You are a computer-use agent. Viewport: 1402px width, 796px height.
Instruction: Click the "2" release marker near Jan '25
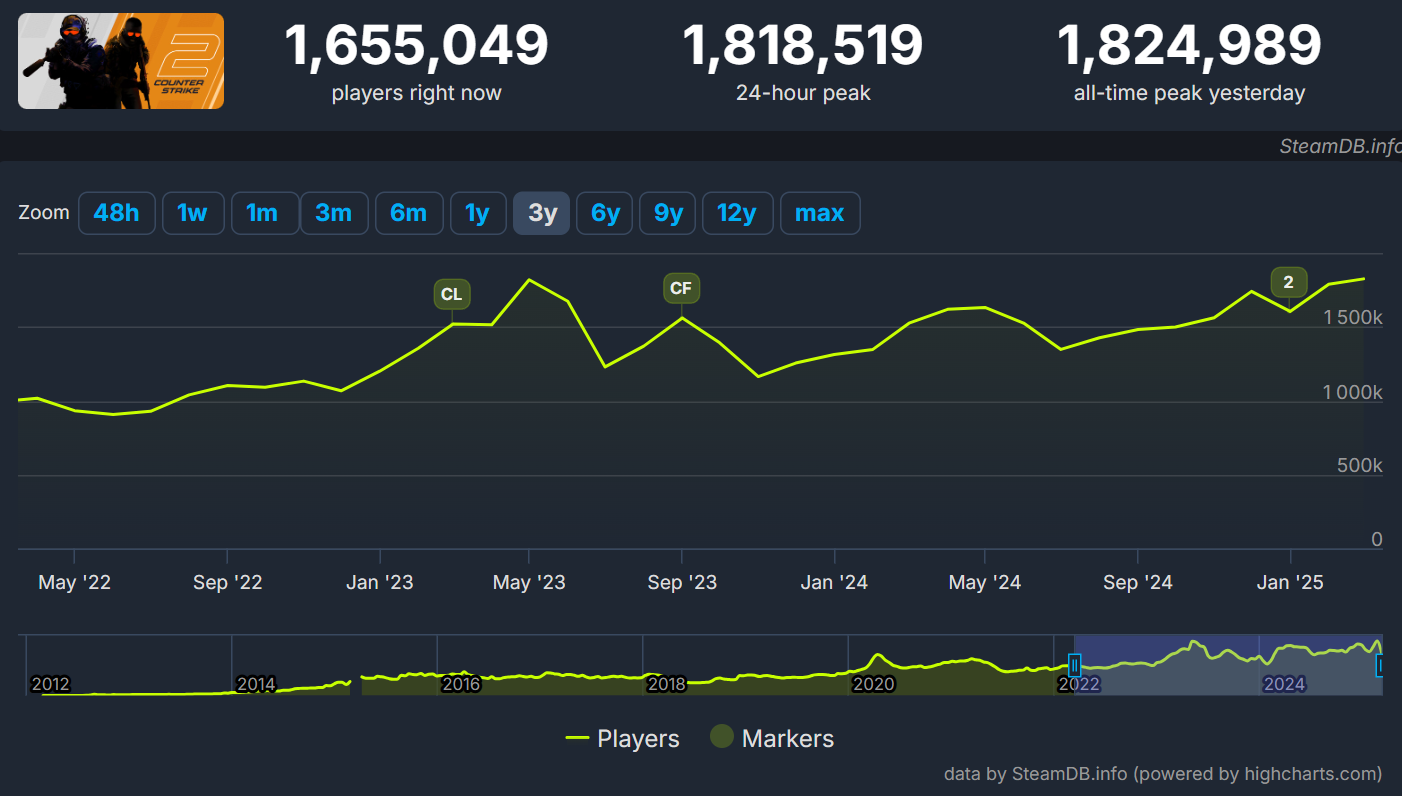coord(1288,282)
